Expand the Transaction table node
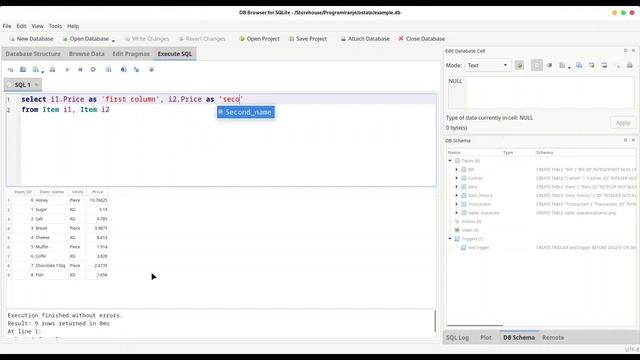640x360 pixels. tap(457, 204)
